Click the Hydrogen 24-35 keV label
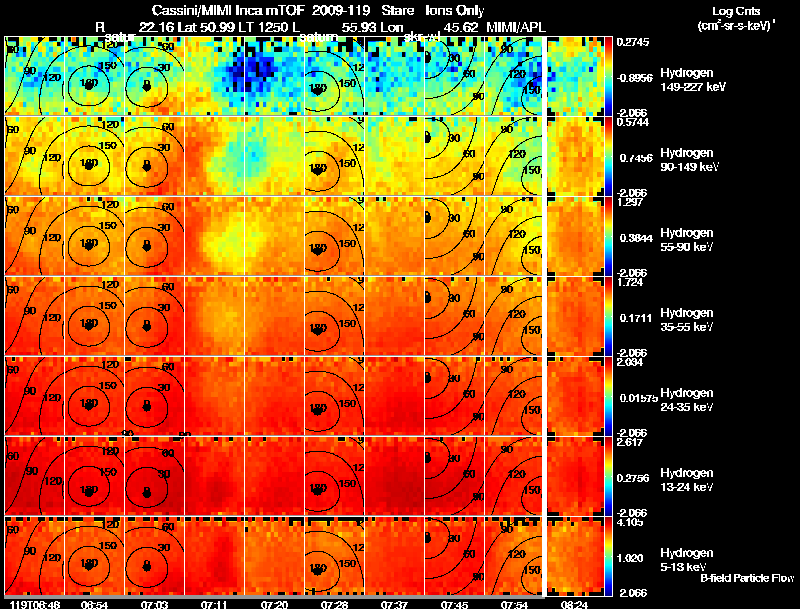This screenshot has width=800, height=609. point(687,400)
